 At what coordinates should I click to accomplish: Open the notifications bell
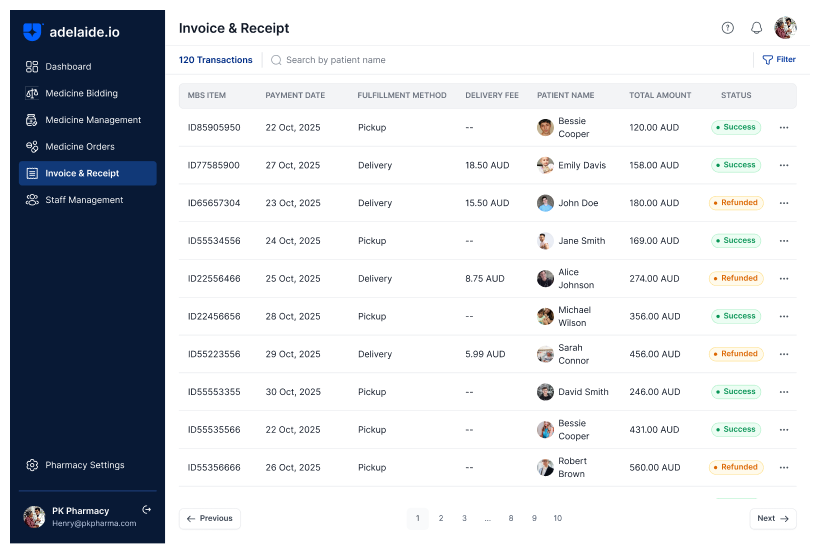click(756, 28)
